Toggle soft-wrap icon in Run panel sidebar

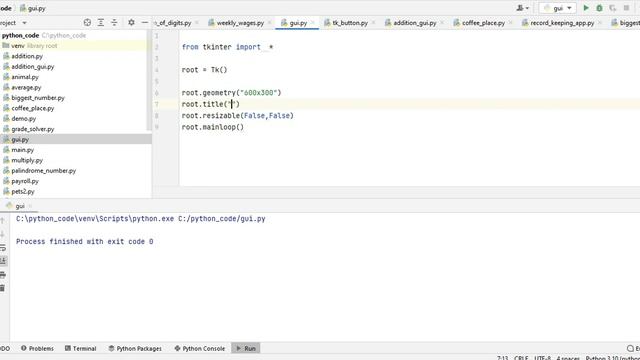click(3, 248)
